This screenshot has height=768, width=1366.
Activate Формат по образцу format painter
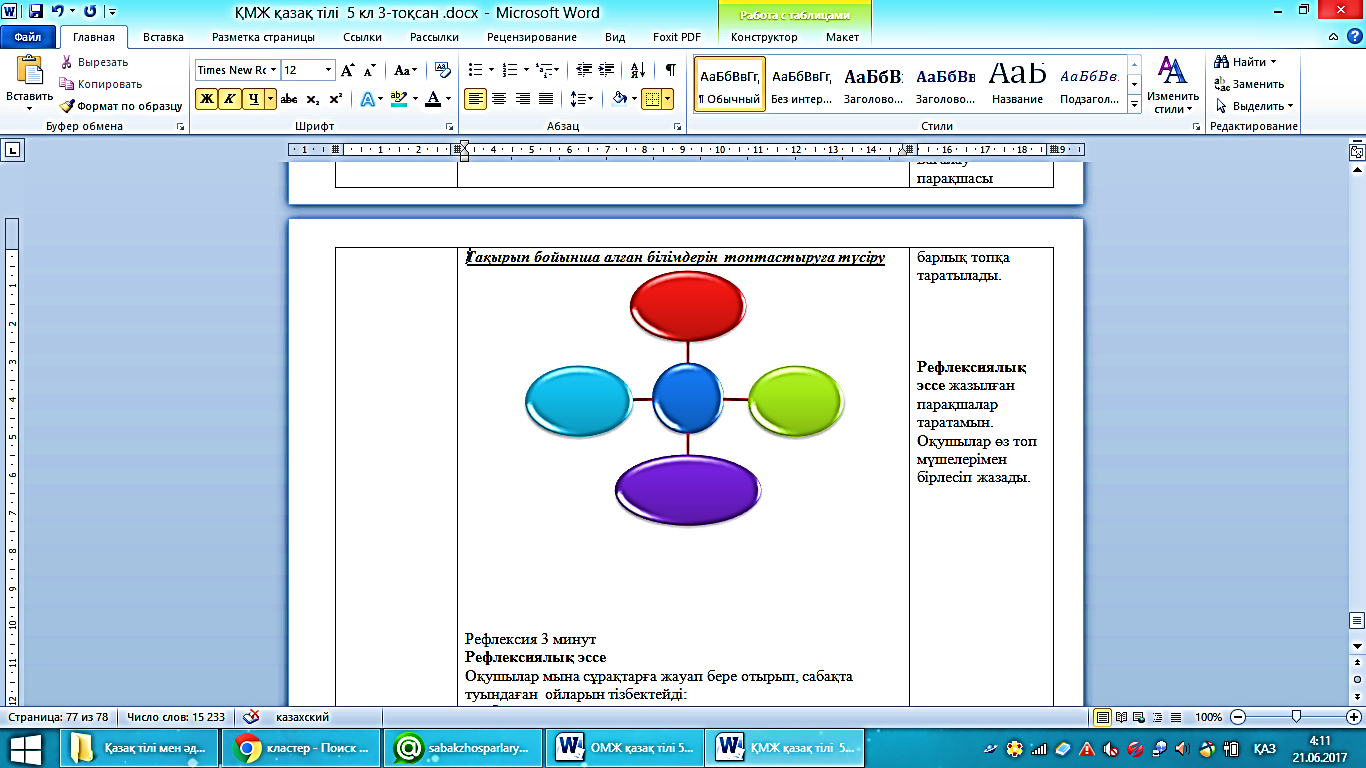(x=121, y=106)
